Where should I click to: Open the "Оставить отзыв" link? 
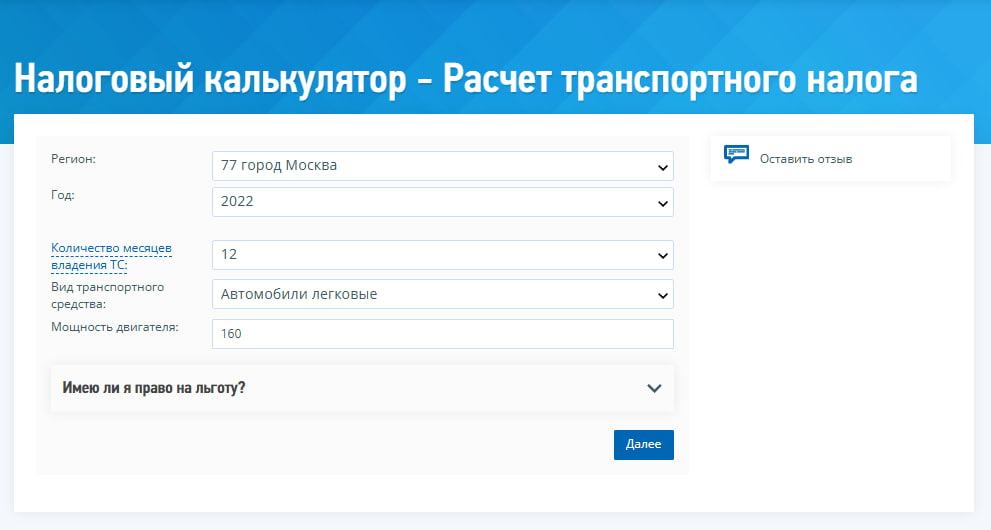(x=805, y=159)
